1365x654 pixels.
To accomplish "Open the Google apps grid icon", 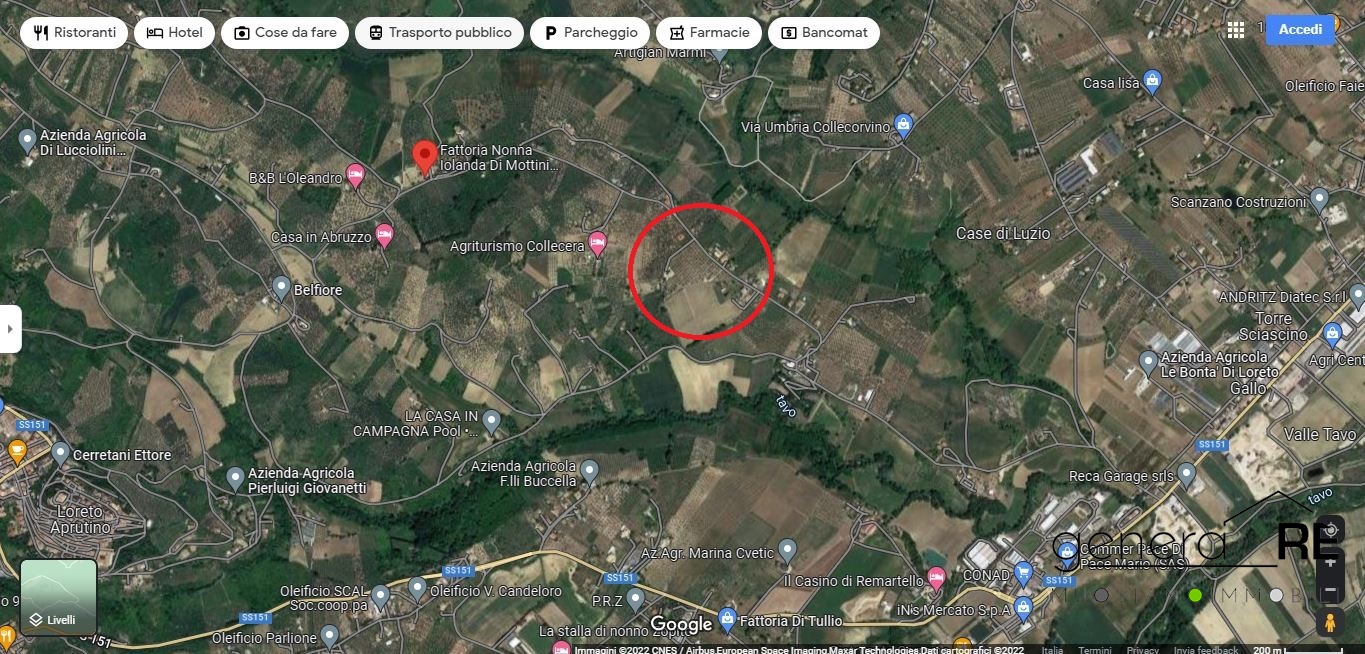I will tap(1236, 31).
